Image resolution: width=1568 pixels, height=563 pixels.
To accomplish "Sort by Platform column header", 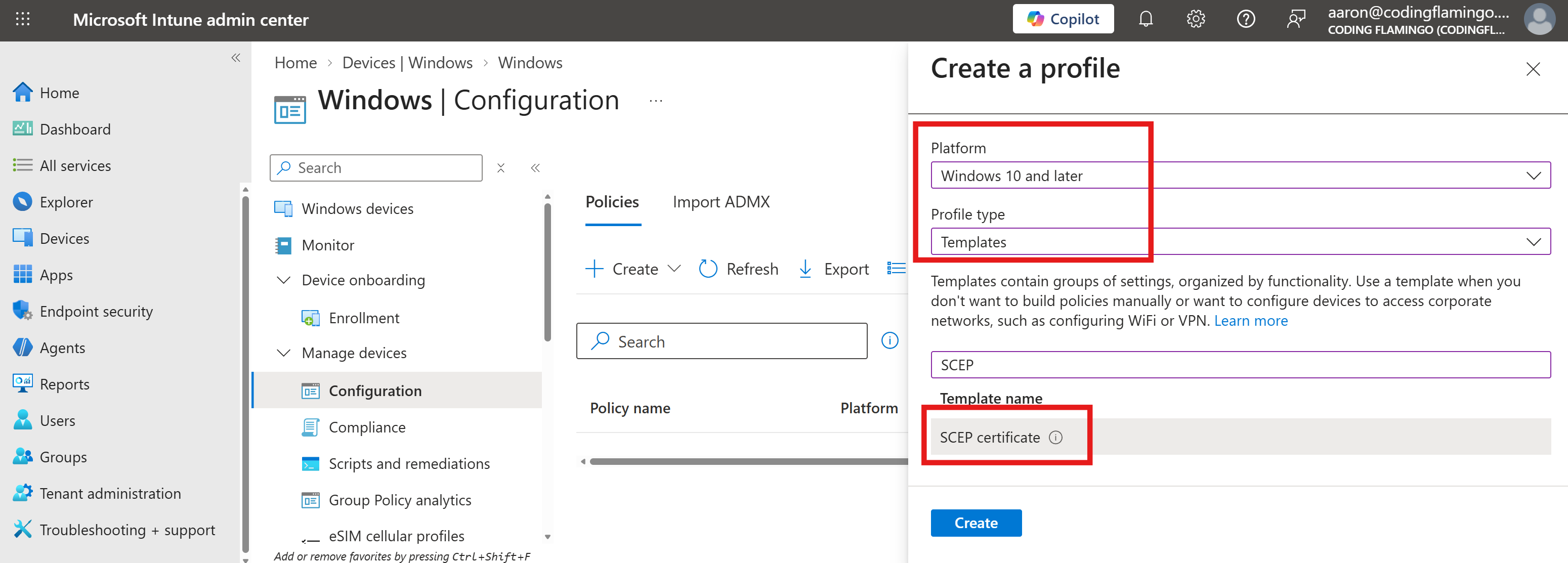I will (869, 408).
